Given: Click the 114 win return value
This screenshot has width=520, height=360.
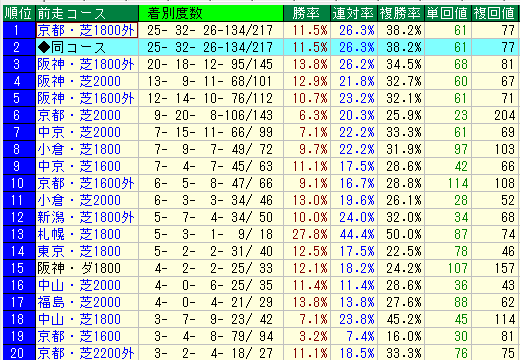Looking at the screenshot, I should 458,183.
